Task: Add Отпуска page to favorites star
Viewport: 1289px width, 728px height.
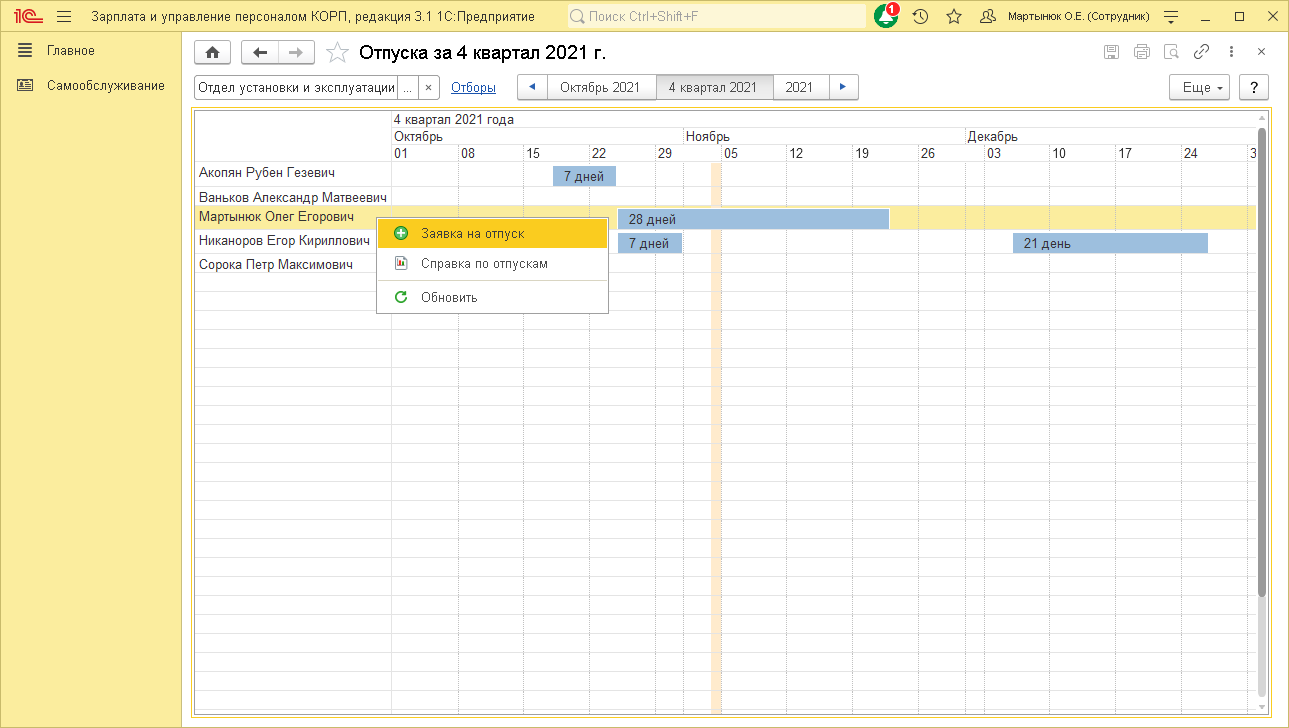Action: pyautogui.click(x=338, y=53)
